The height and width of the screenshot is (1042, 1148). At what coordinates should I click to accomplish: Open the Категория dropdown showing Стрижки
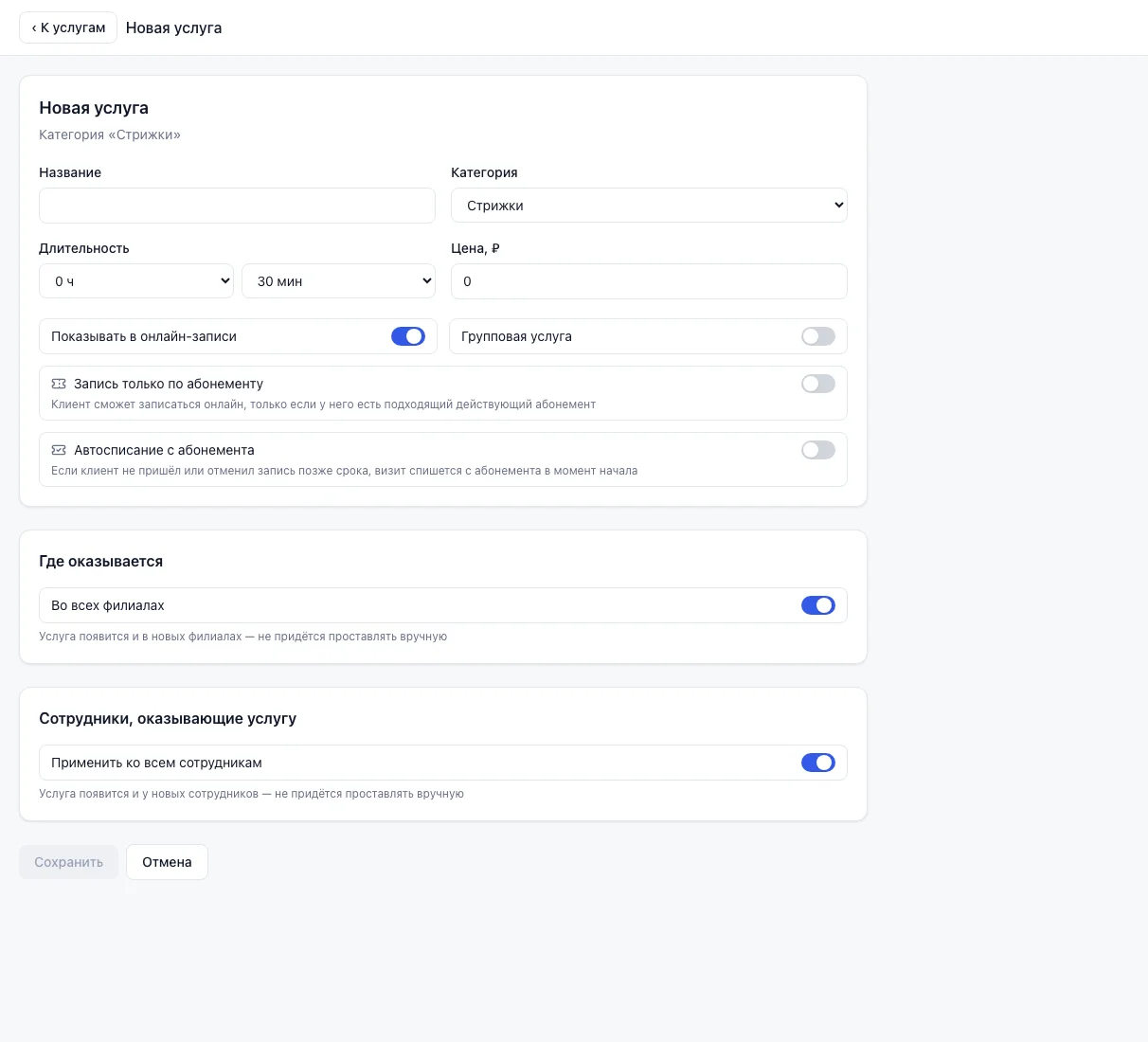pyautogui.click(x=649, y=206)
